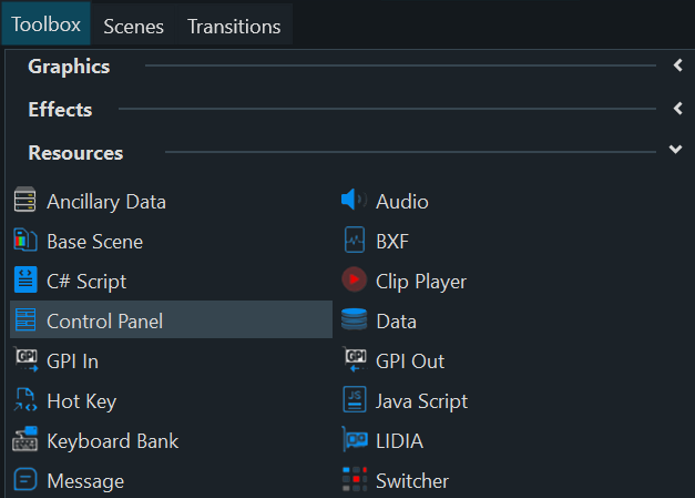Expand the Effects section chevron
The image size is (696, 498).
677,110
